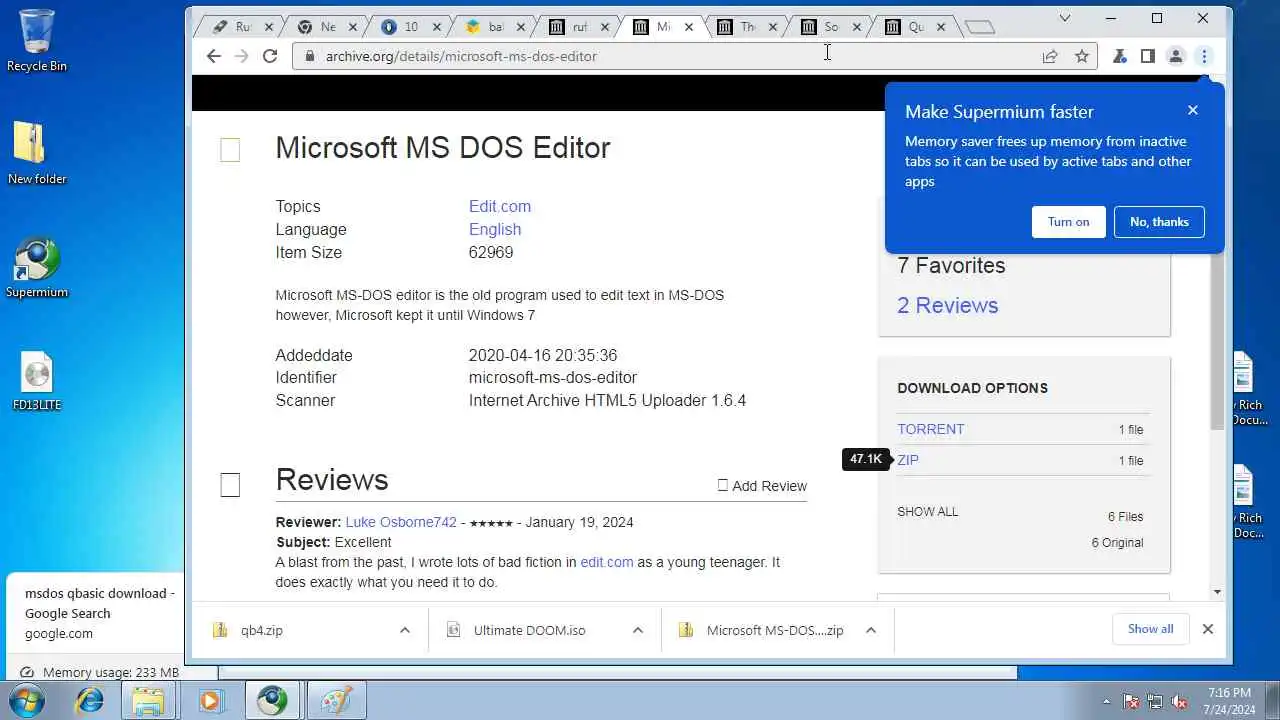Reload the archive.org page
Viewport: 1280px width, 720px height.
tap(269, 56)
